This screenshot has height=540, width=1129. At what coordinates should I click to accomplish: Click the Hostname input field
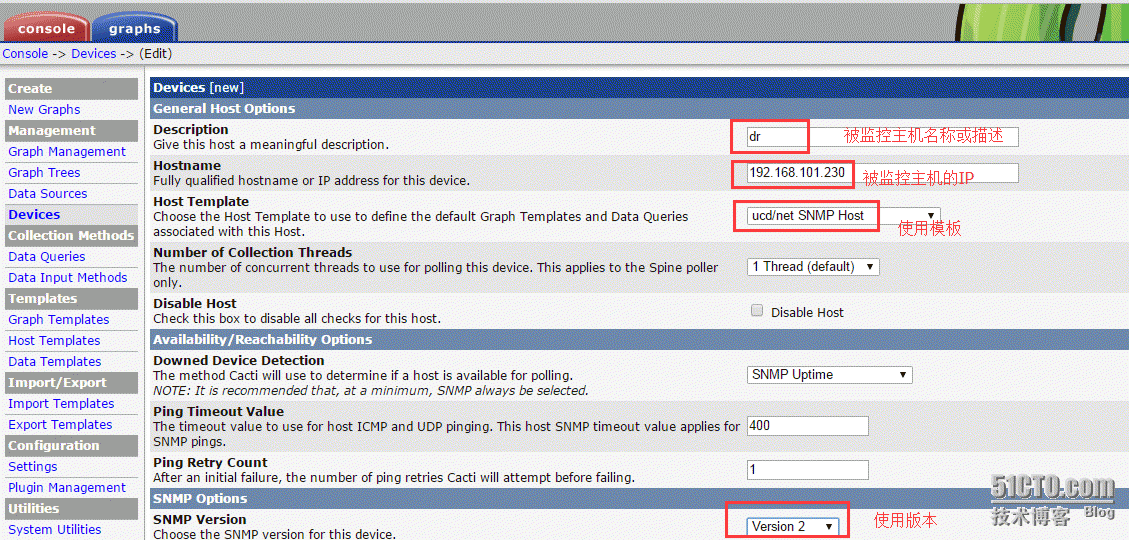pyautogui.click(x=883, y=173)
